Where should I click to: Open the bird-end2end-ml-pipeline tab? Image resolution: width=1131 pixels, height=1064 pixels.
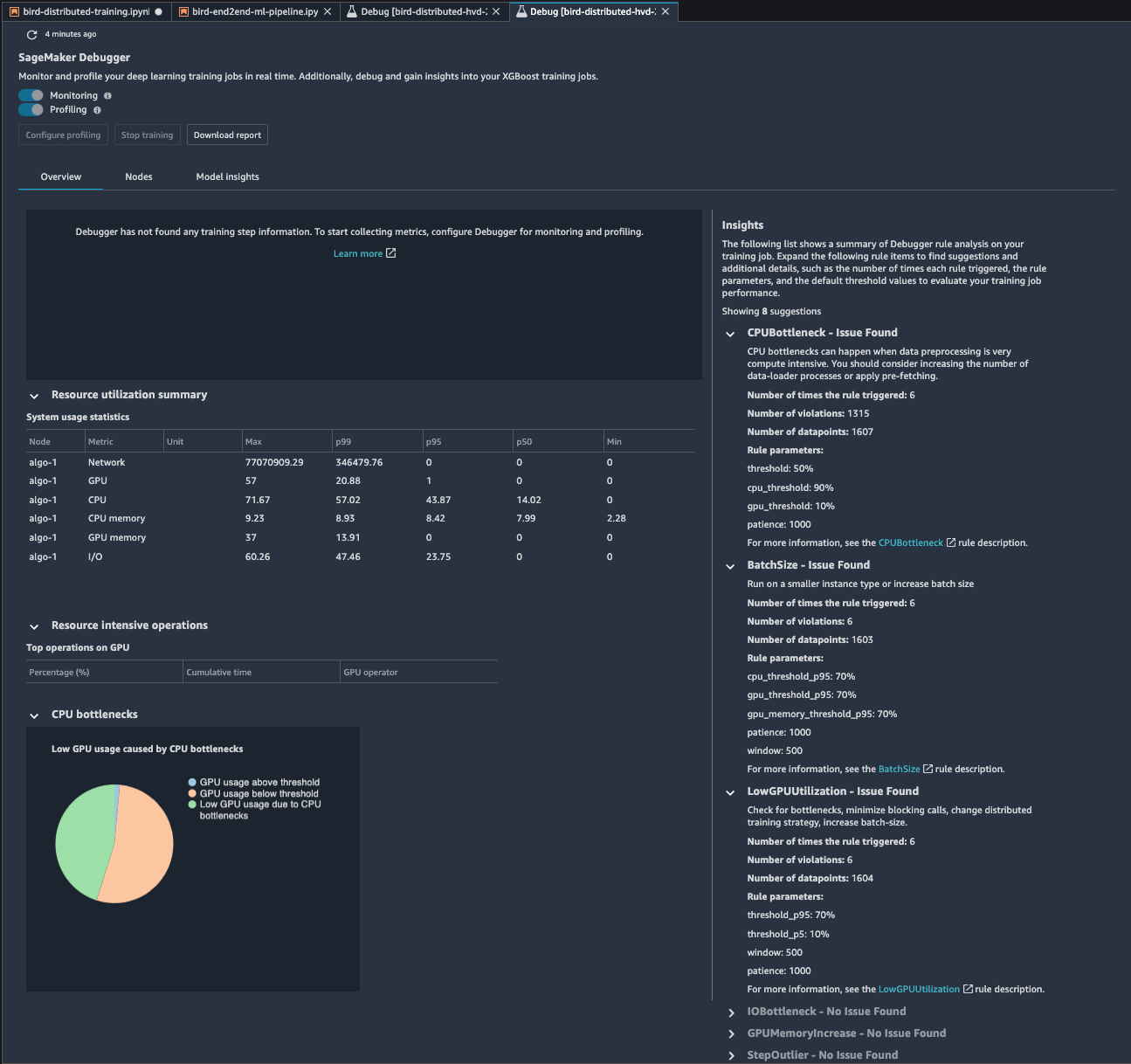254,11
